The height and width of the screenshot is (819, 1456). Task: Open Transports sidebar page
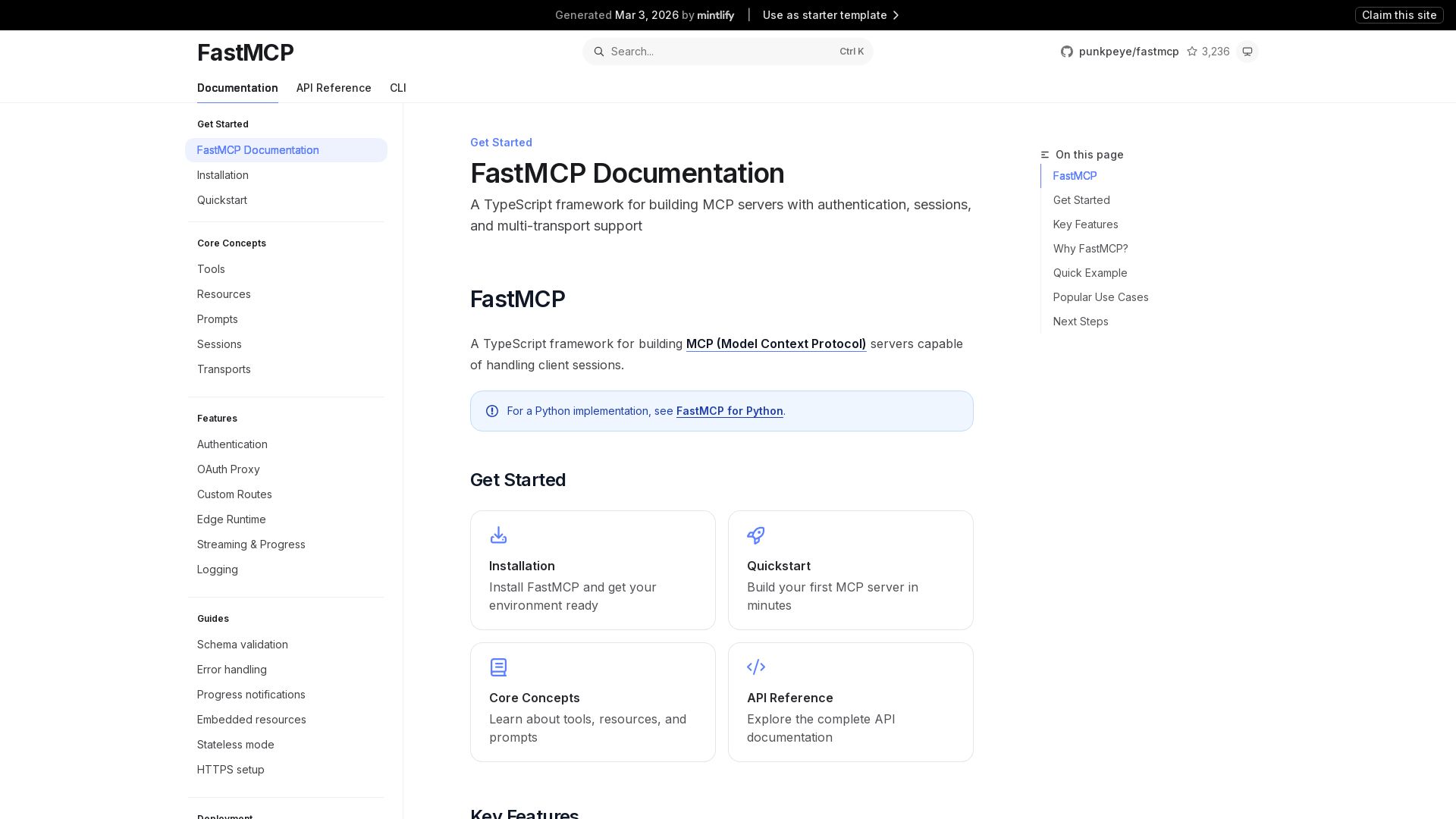pos(286,369)
